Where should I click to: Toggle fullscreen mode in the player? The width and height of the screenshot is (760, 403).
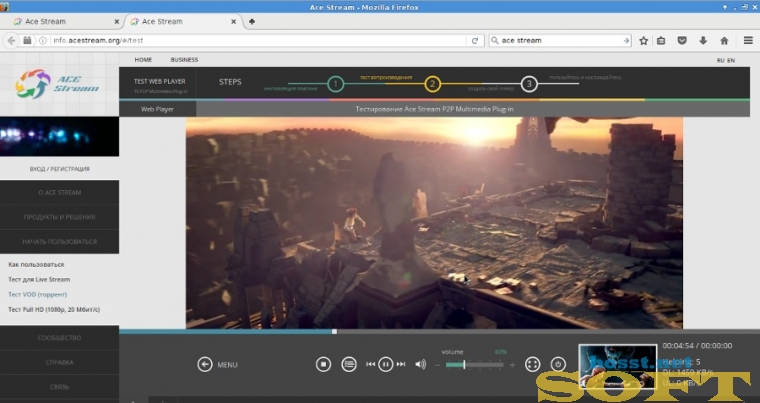coord(533,364)
